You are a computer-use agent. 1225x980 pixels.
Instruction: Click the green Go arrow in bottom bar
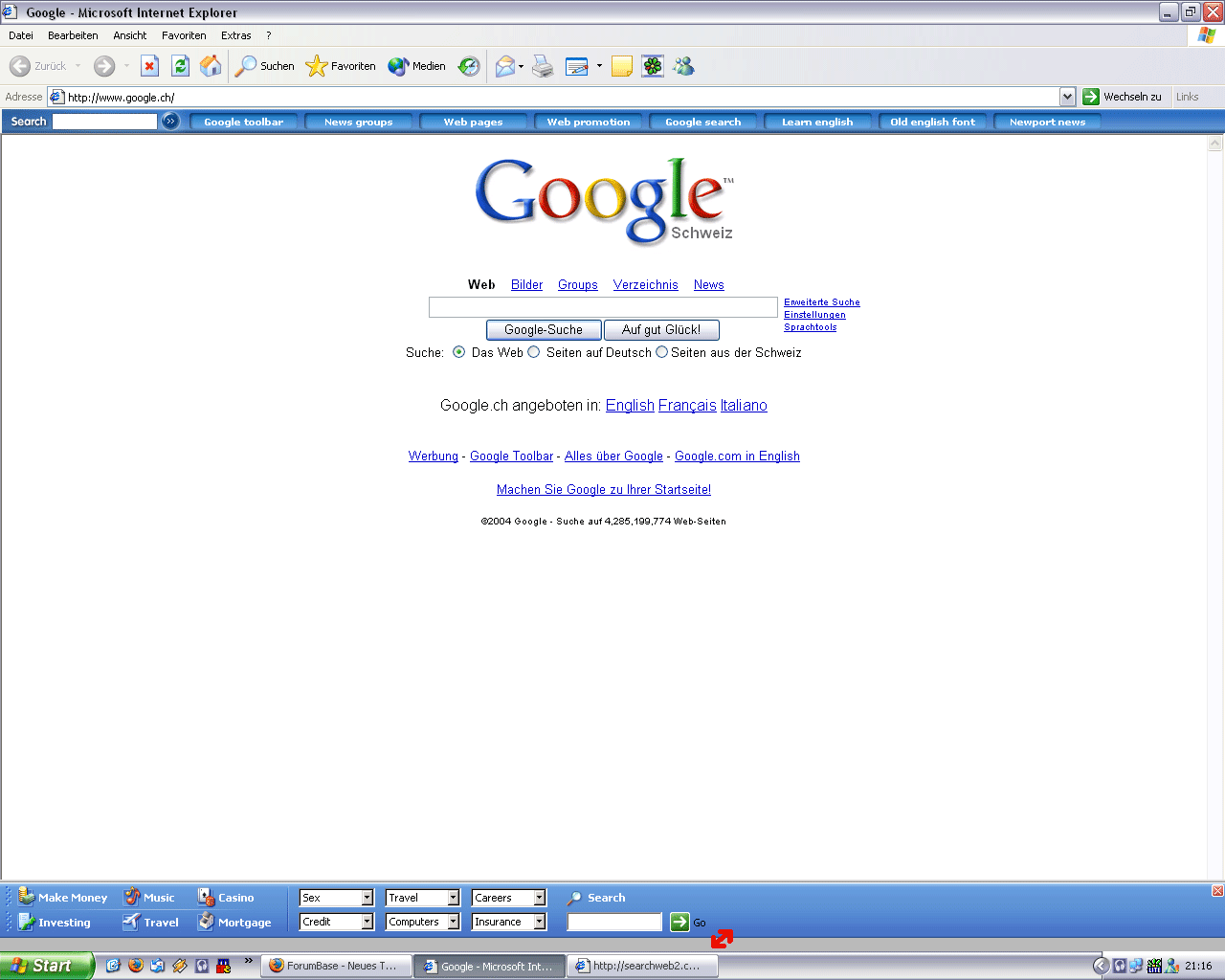click(679, 922)
